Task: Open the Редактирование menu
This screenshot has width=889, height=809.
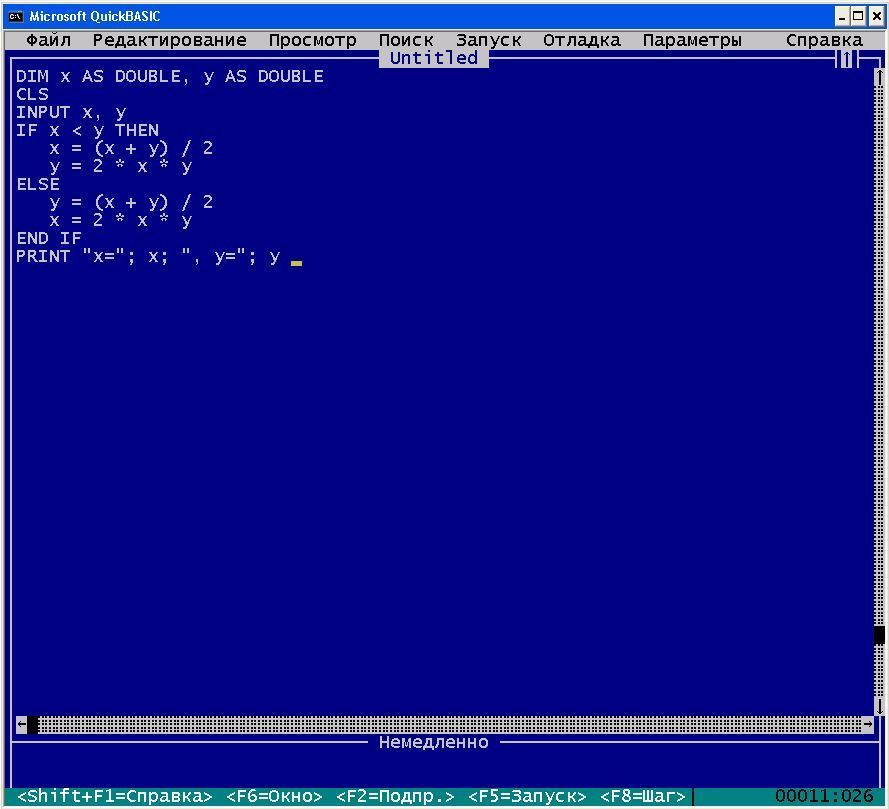Action: [170, 40]
